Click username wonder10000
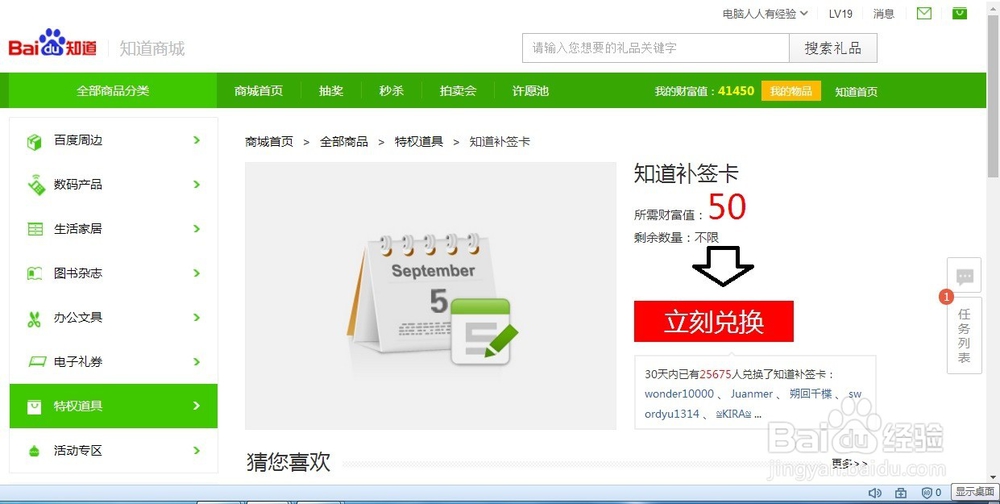Viewport: 1000px width, 504px height. click(x=679, y=394)
